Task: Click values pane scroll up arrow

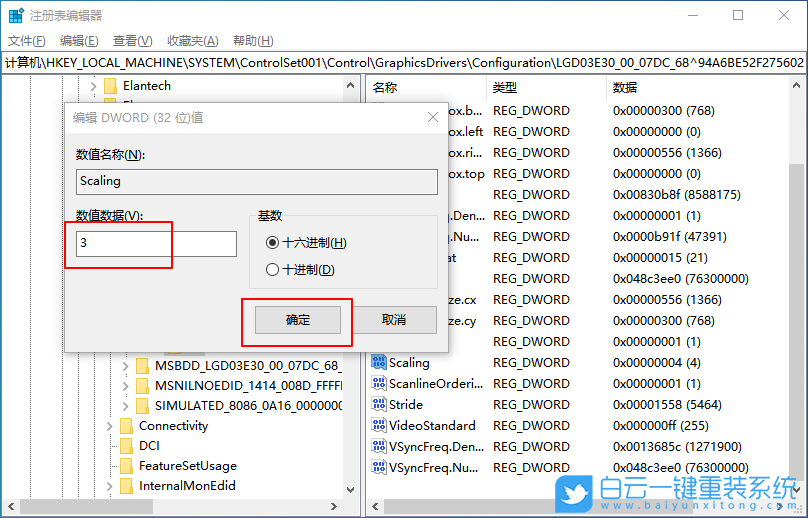Action: tap(797, 86)
